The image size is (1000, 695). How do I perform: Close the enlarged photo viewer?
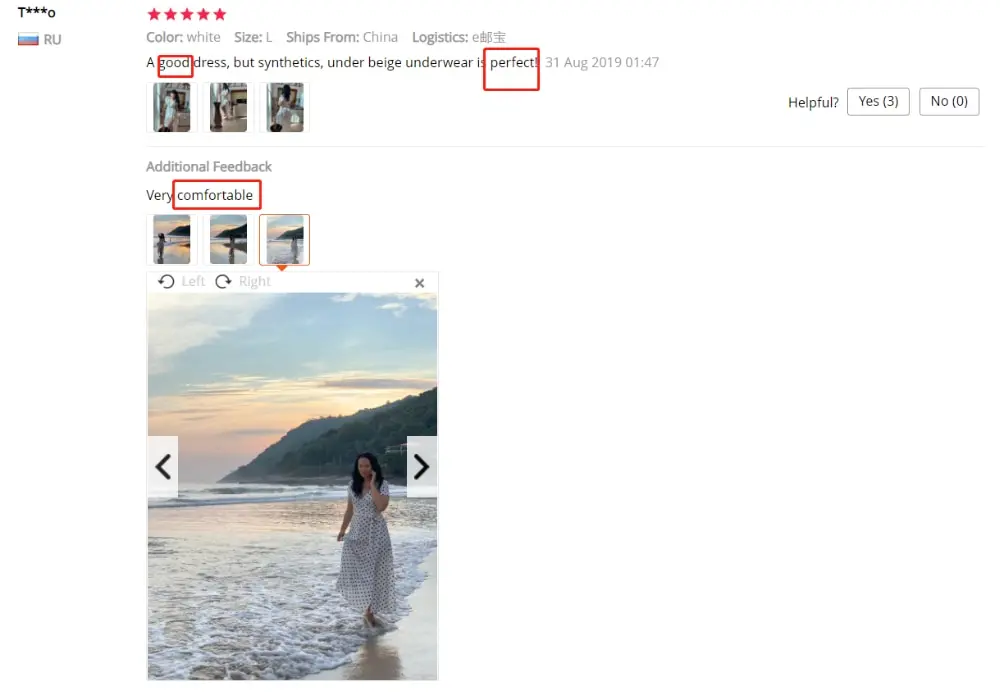tap(420, 283)
